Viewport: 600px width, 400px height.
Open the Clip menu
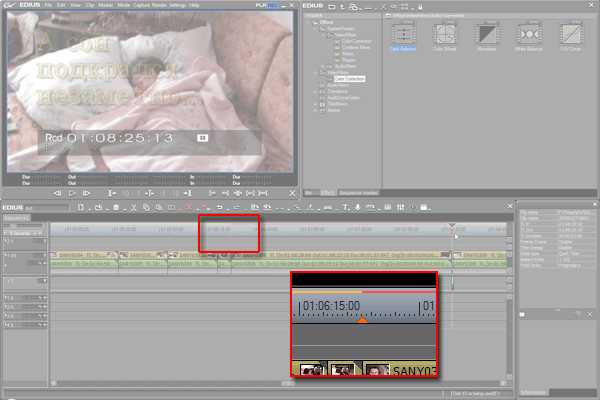[x=90, y=5]
